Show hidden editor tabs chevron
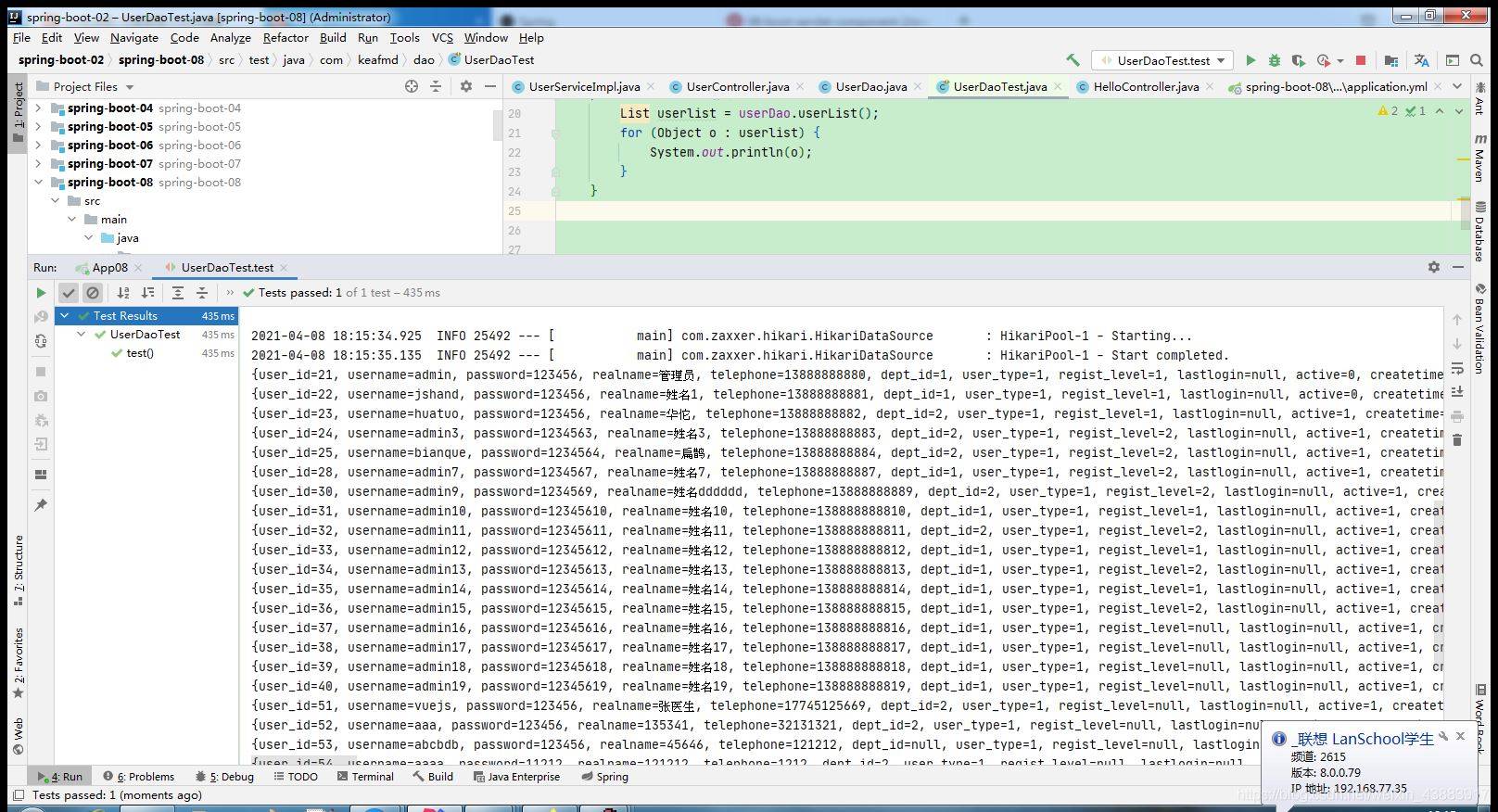 pyautogui.click(x=1457, y=86)
